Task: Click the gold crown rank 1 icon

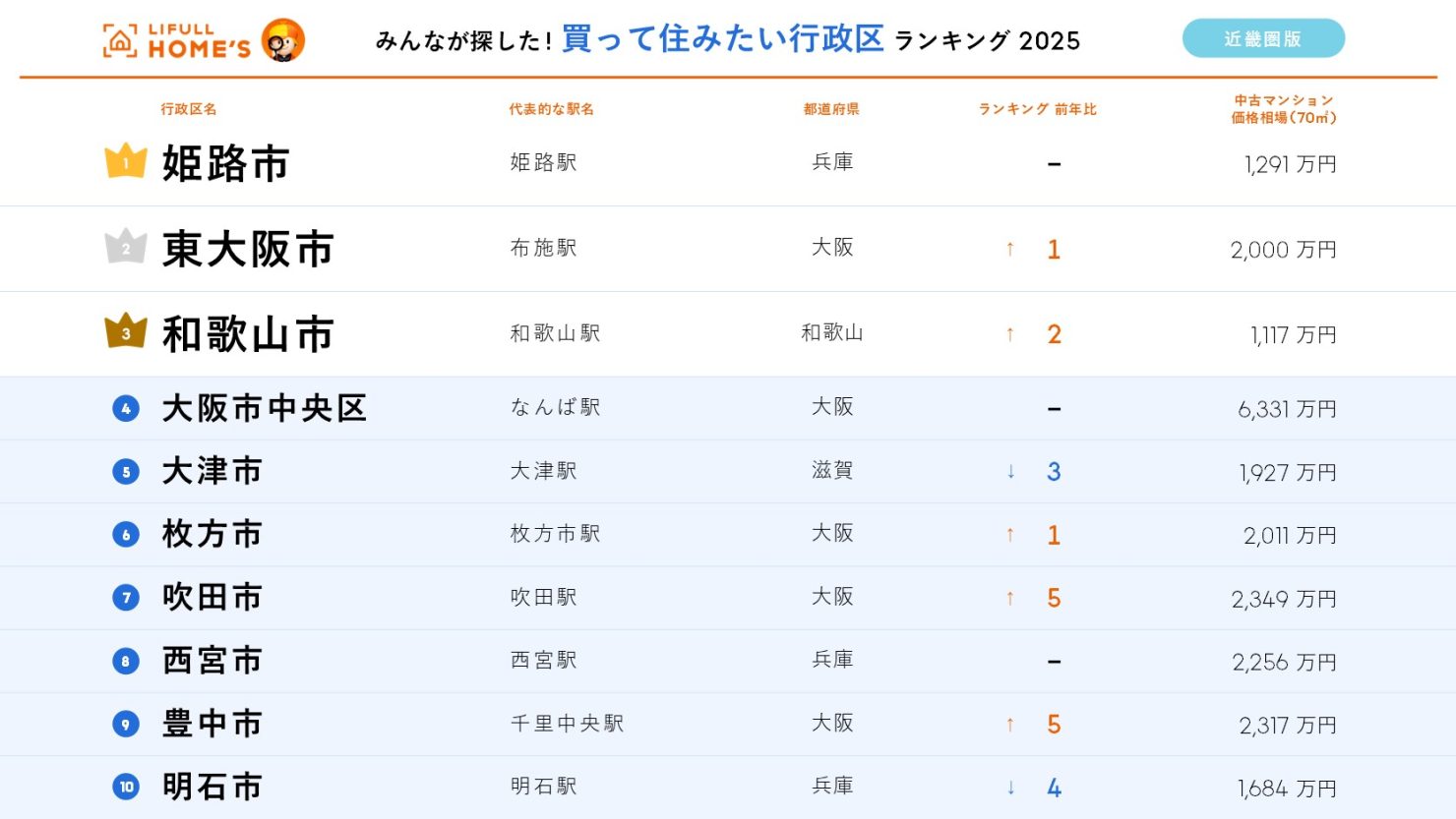Action: pyautogui.click(x=126, y=162)
